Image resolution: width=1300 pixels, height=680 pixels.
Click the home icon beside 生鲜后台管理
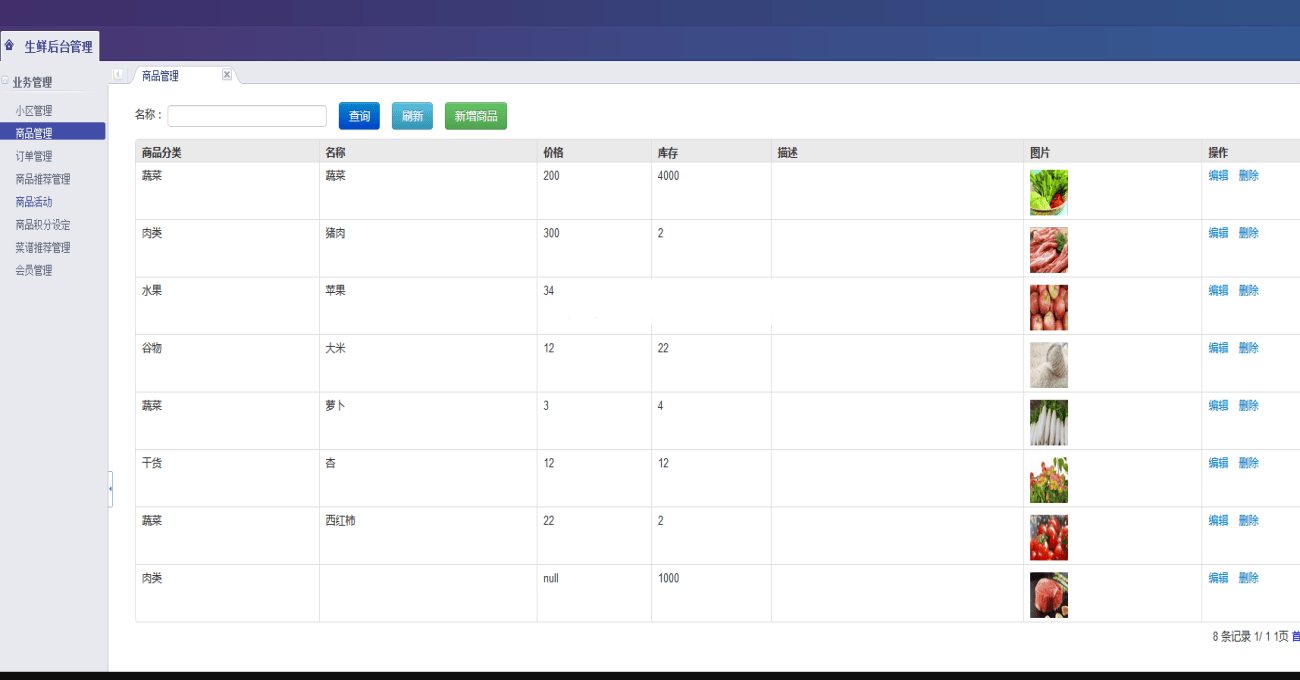[x=9, y=45]
